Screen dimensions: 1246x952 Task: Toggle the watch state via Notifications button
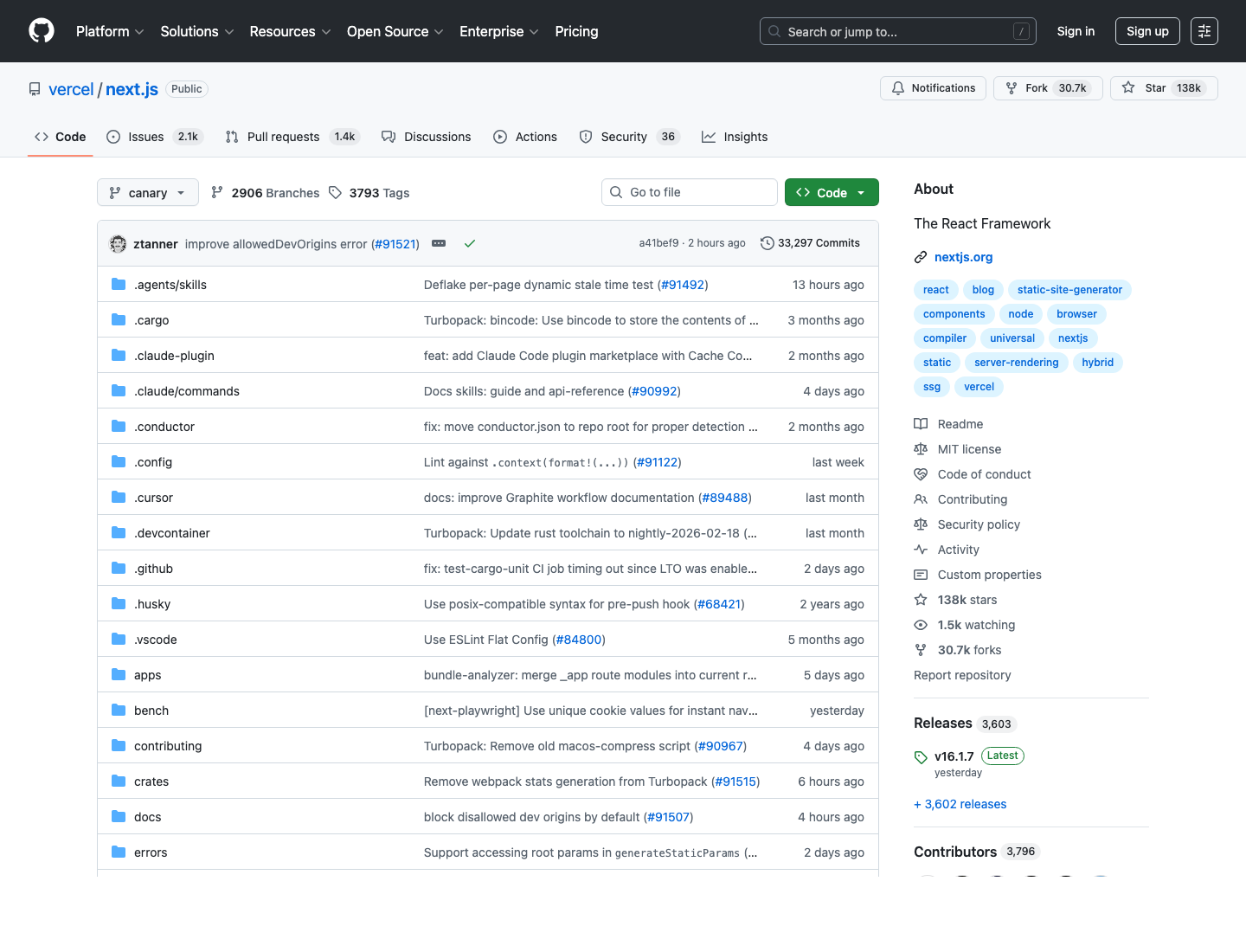tap(933, 87)
